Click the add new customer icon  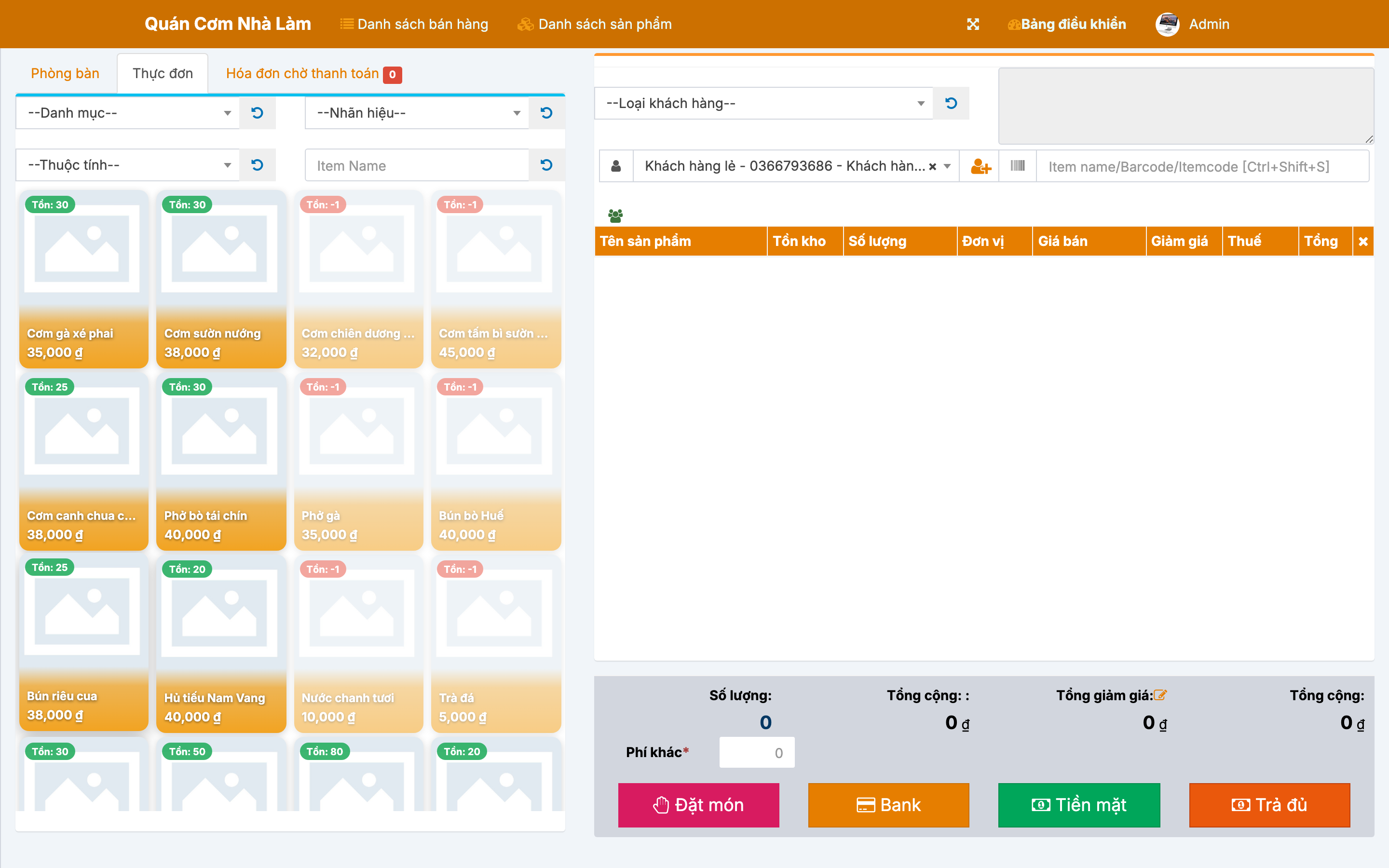pos(980,166)
